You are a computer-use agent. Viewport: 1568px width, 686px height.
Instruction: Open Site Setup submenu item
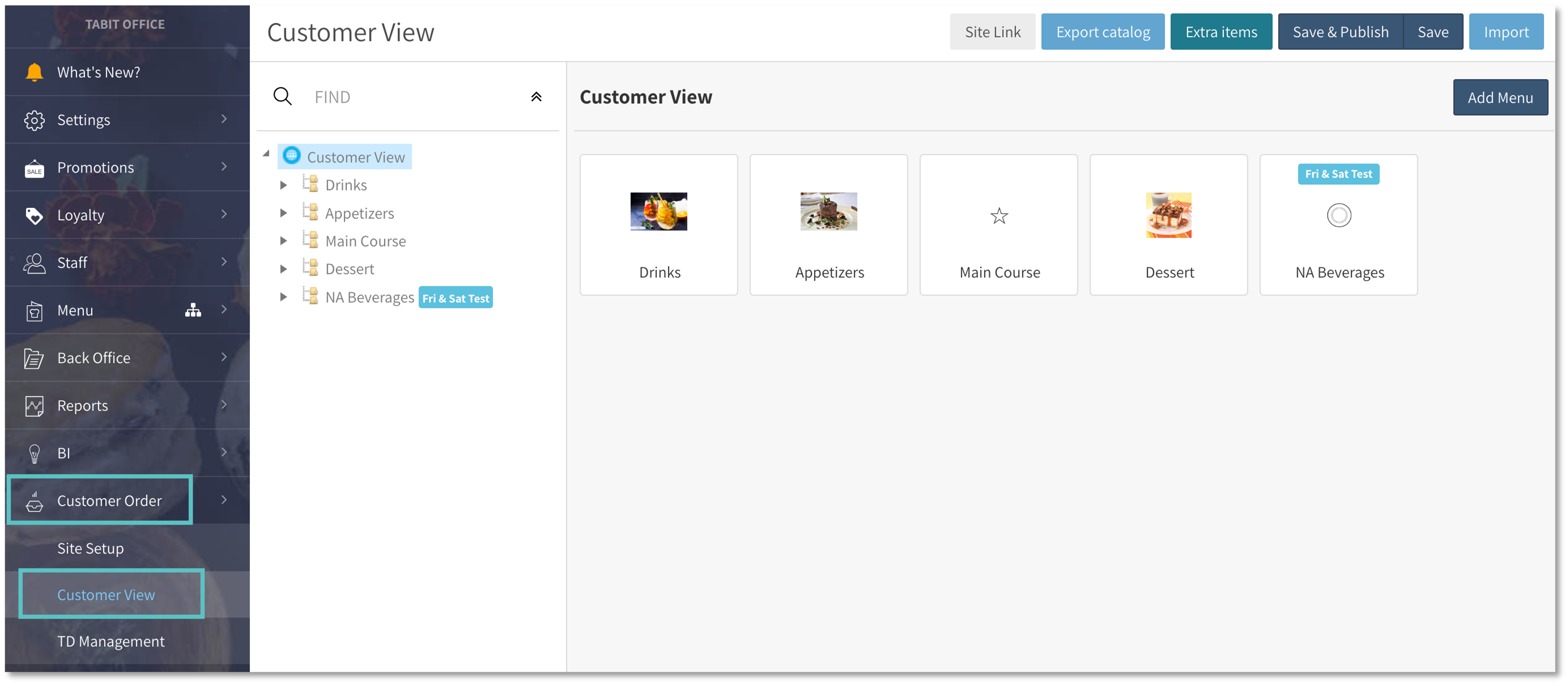[90, 548]
